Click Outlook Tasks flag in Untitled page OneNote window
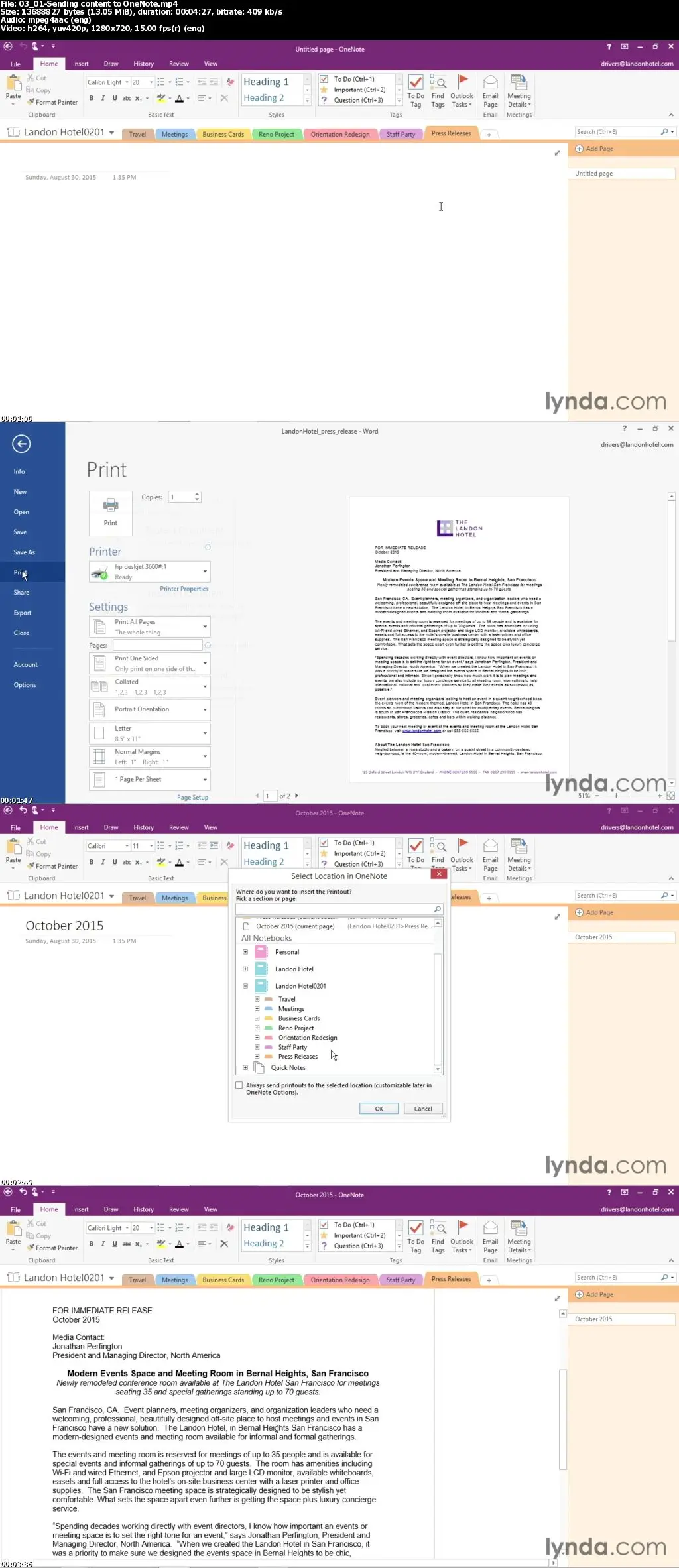Viewport: 679px width, 1568px height. 462,91
